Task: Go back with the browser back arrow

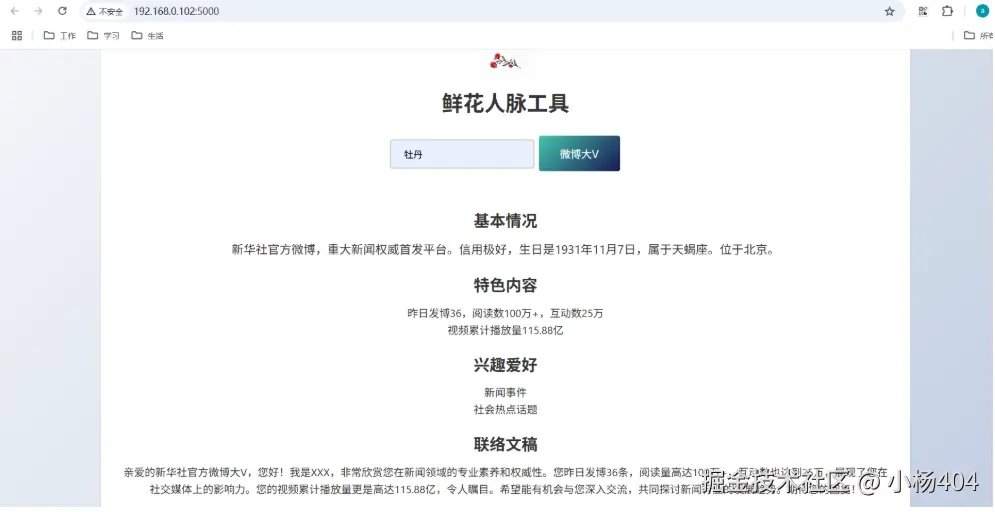Action: pyautogui.click(x=15, y=11)
